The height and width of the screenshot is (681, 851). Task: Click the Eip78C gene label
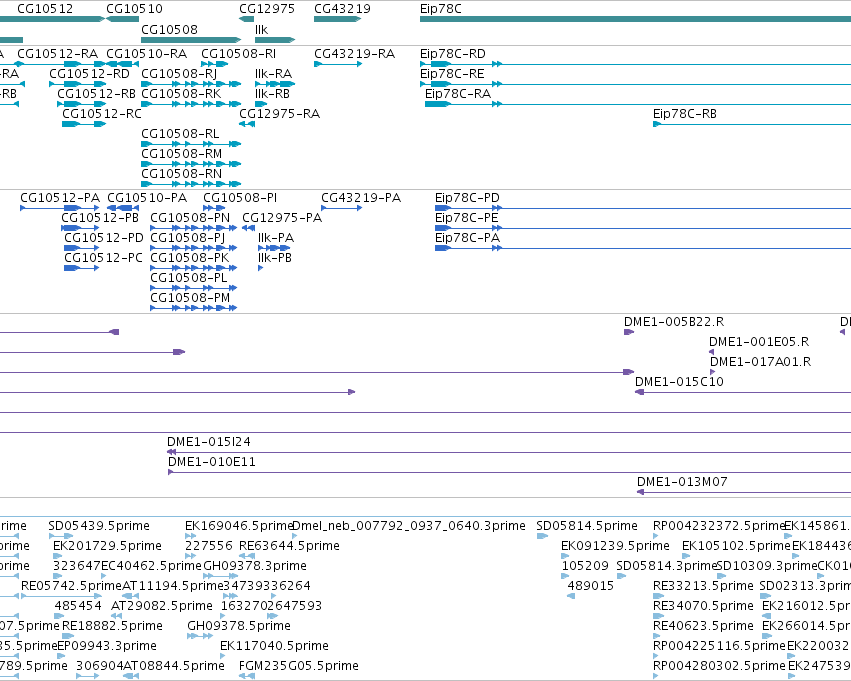tap(441, 9)
